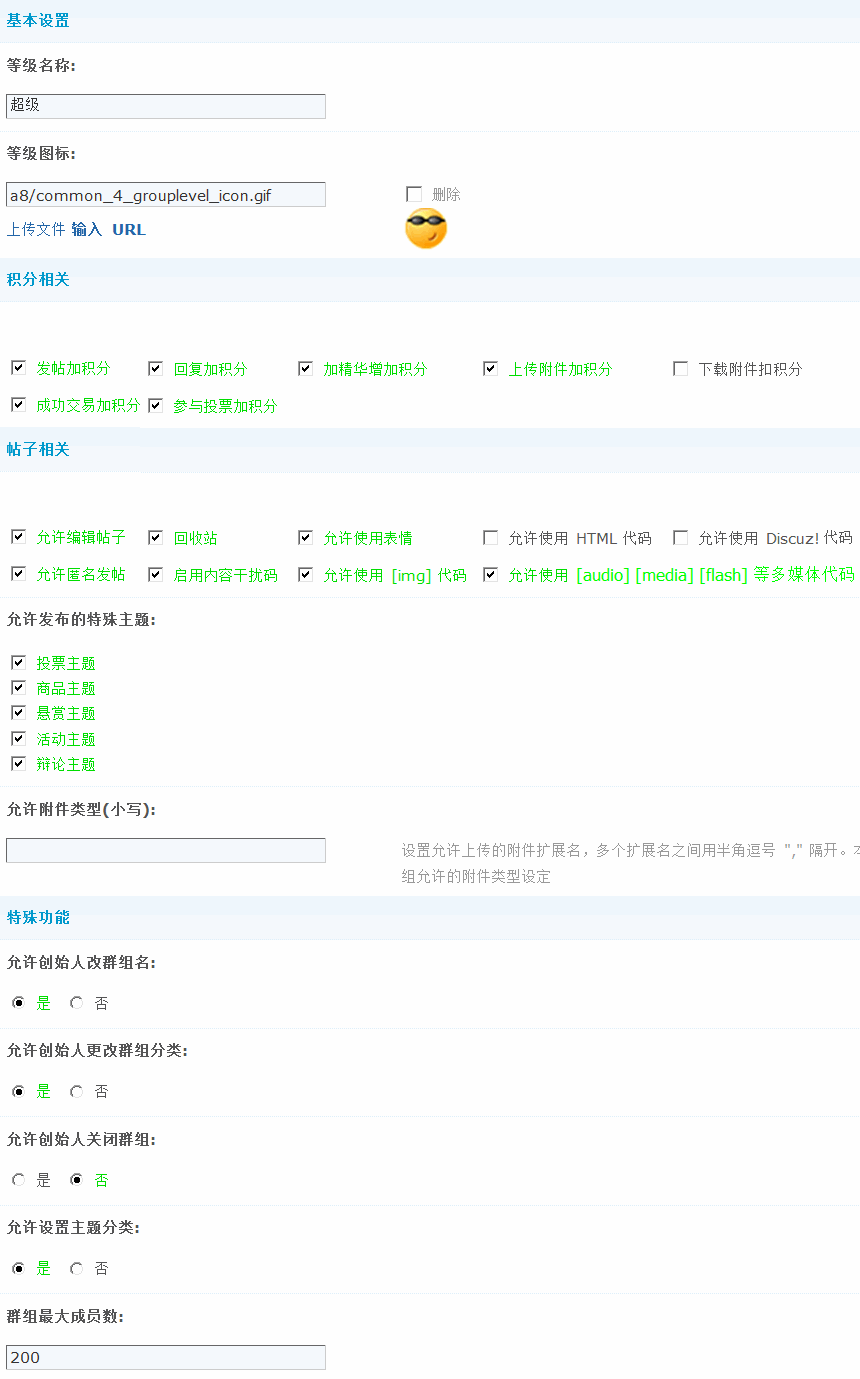Select 否 for 允许创始人改群组名
The width and height of the screenshot is (860, 1379).
pos(76,1003)
